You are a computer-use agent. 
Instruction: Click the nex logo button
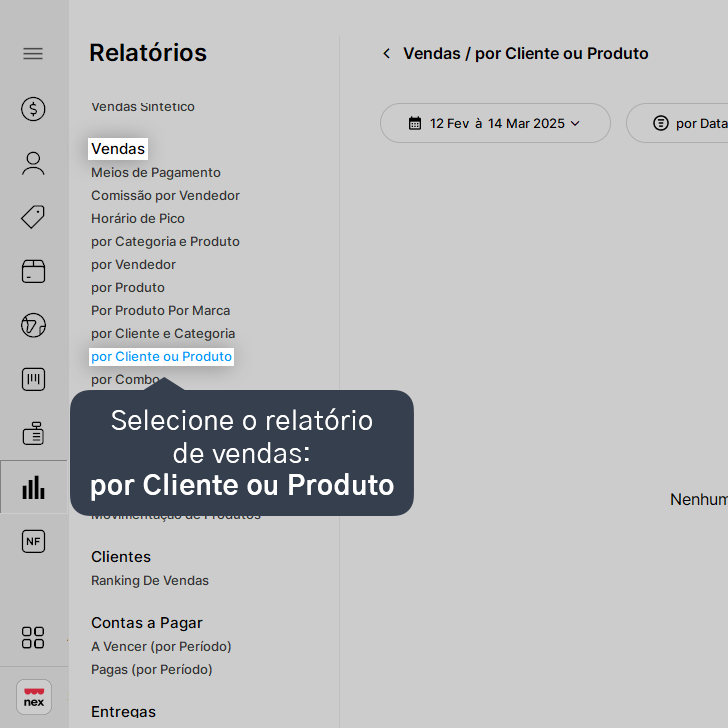click(x=34, y=697)
